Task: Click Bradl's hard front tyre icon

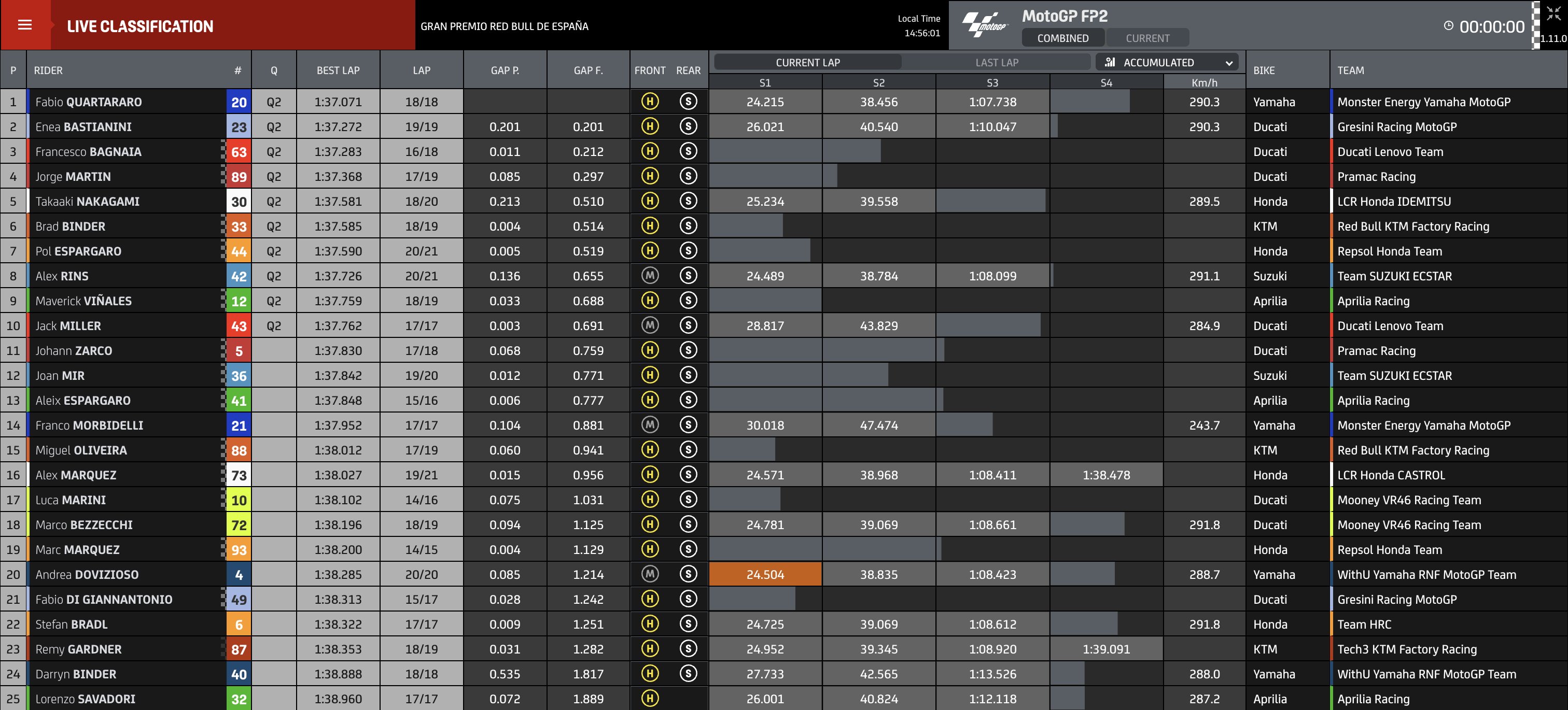Action: 650,623
